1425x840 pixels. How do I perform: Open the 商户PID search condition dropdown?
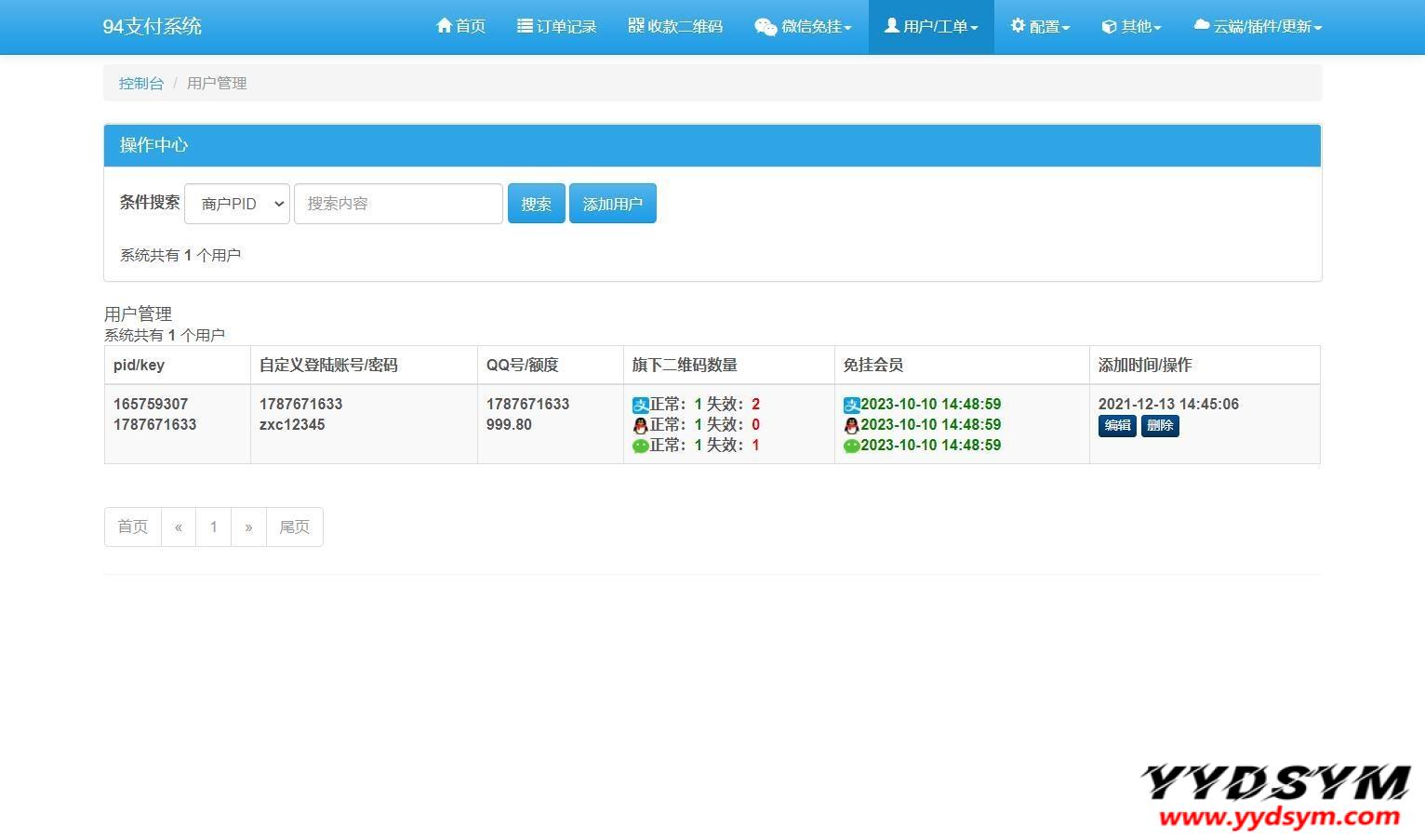(x=237, y=204)
